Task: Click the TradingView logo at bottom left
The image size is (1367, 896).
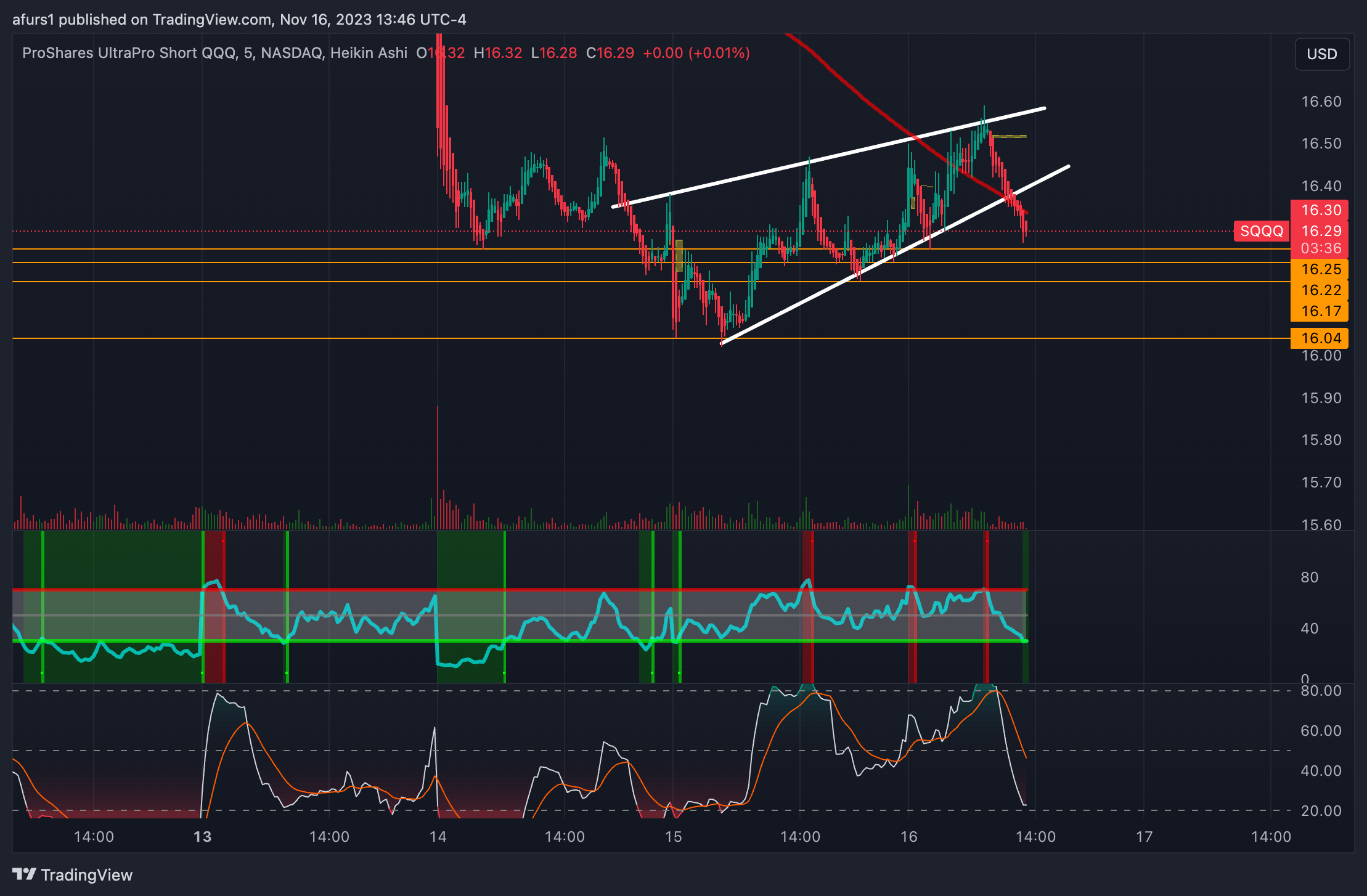Action: point(73,874)
